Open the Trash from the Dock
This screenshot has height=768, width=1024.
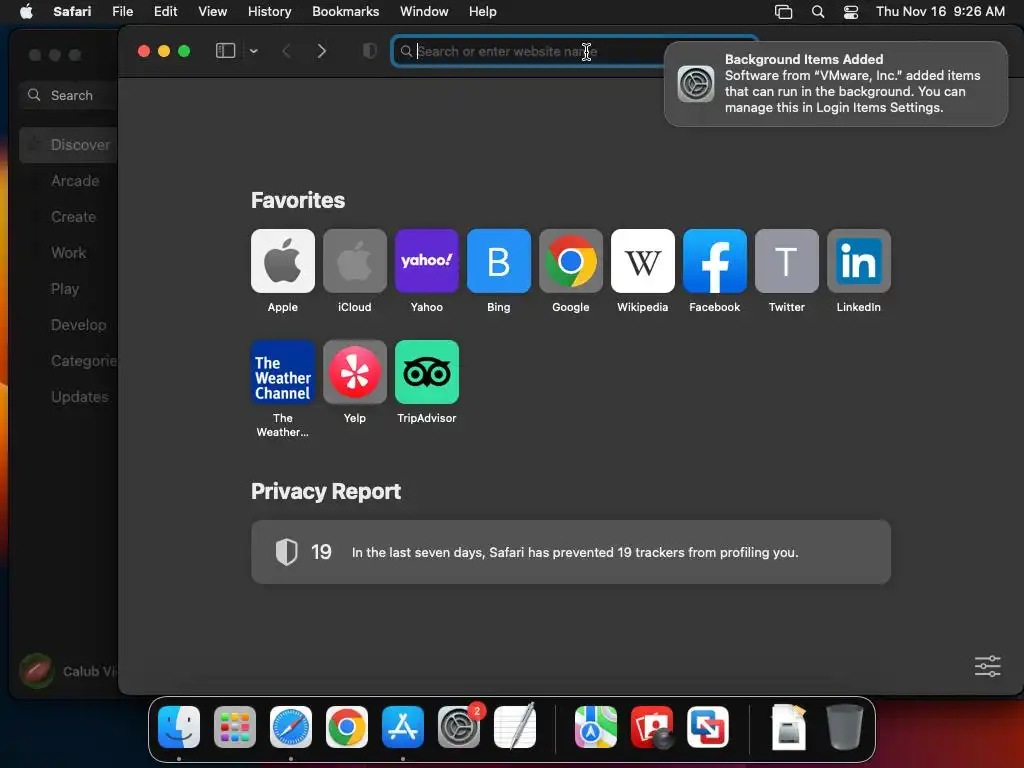(845, 727)
